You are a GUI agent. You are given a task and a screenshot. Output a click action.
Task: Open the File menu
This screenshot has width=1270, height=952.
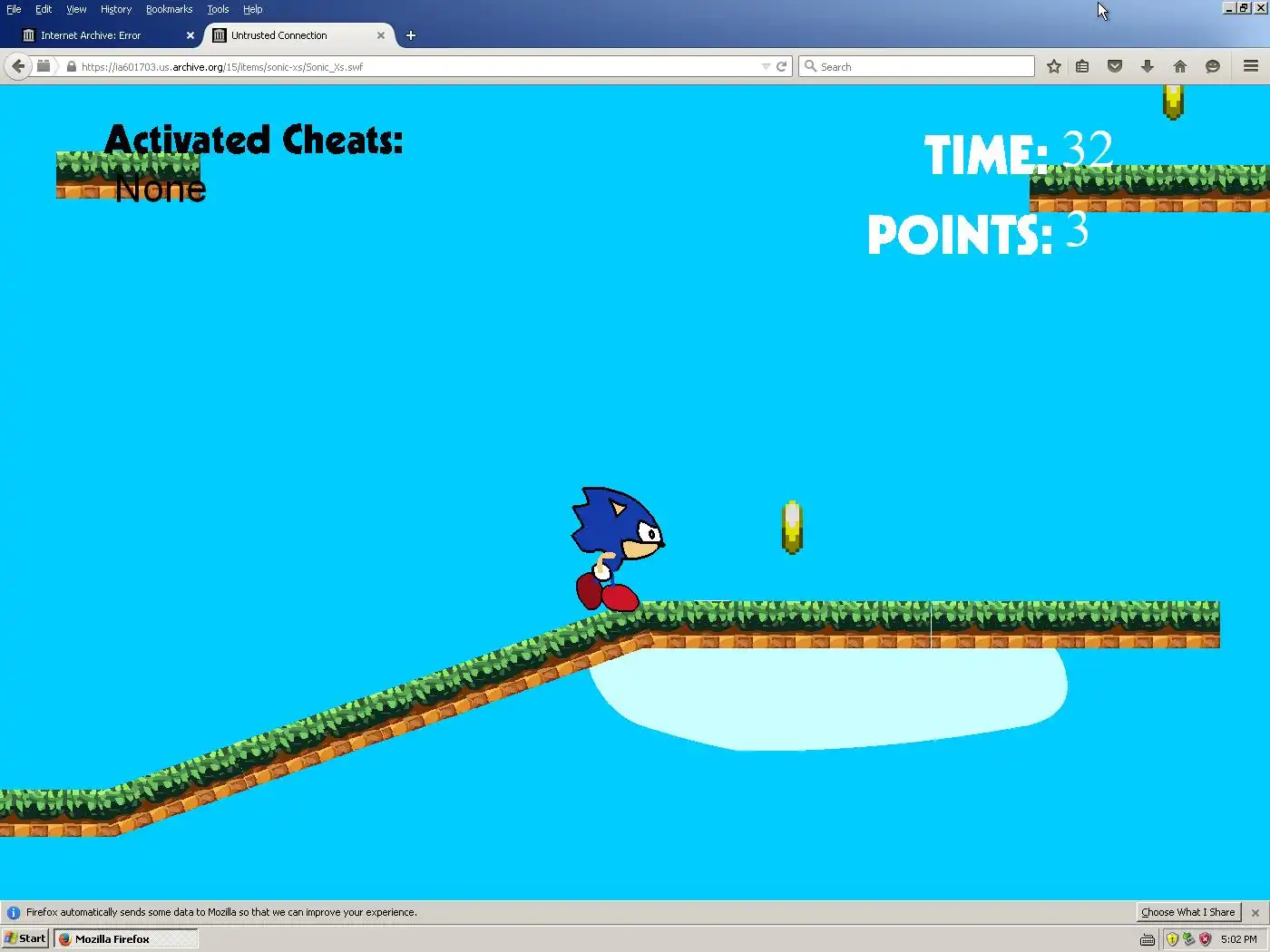pos(14,9)
